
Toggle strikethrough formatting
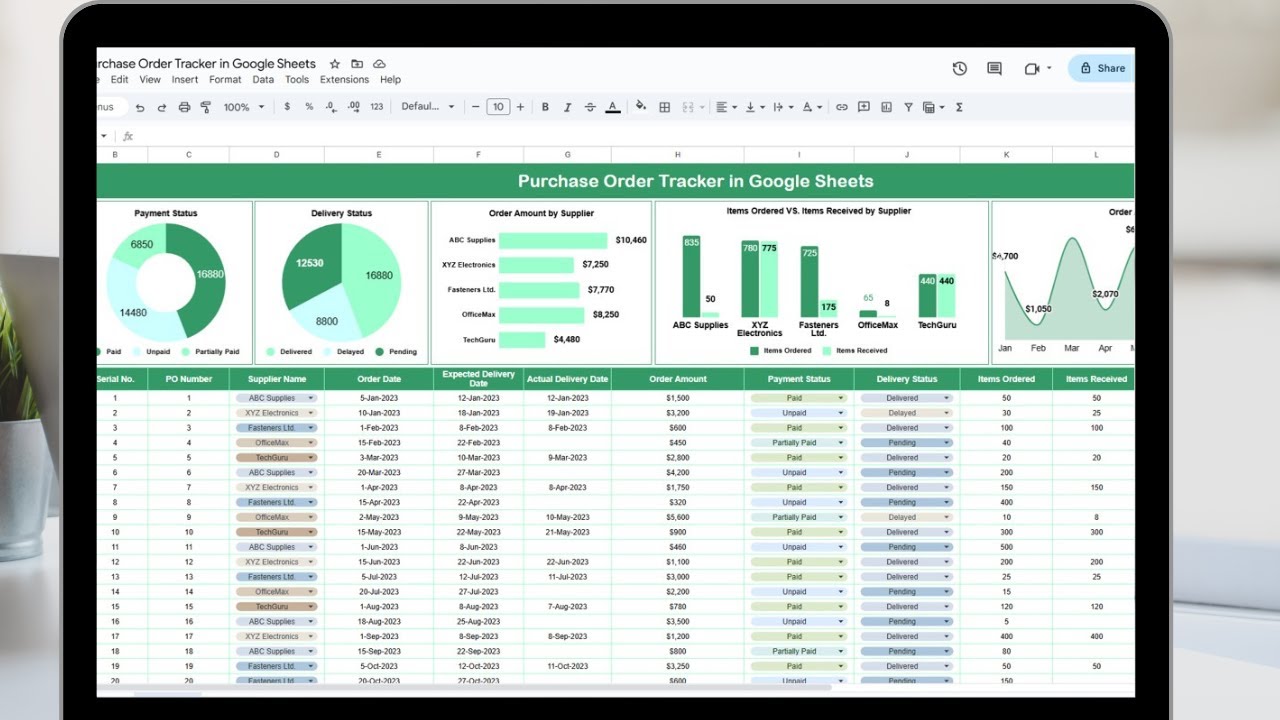(x=590, y=107)
